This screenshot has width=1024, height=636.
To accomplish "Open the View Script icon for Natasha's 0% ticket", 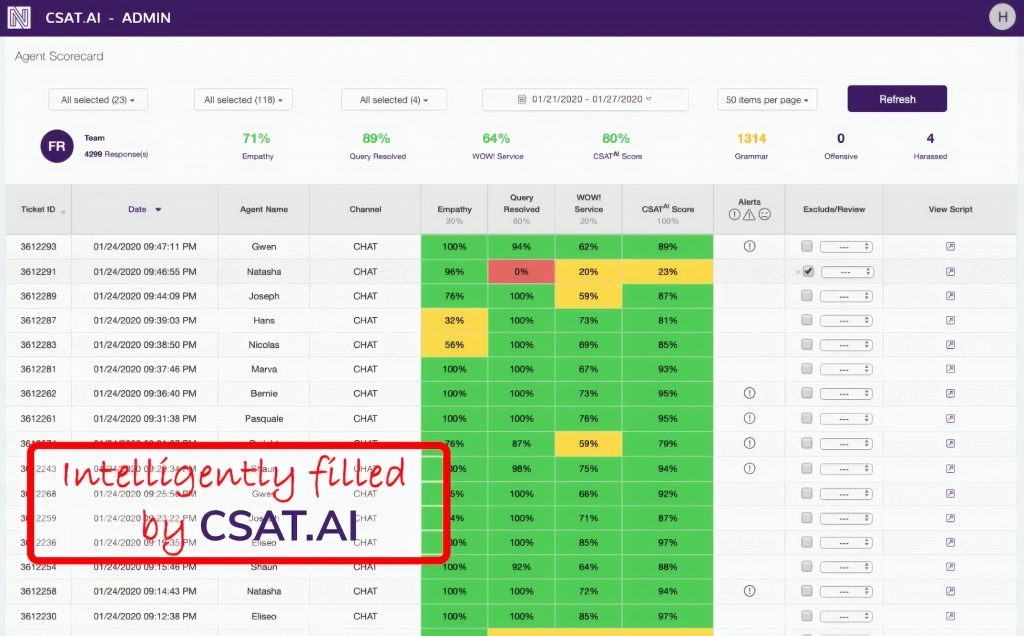I will [949, 271].
